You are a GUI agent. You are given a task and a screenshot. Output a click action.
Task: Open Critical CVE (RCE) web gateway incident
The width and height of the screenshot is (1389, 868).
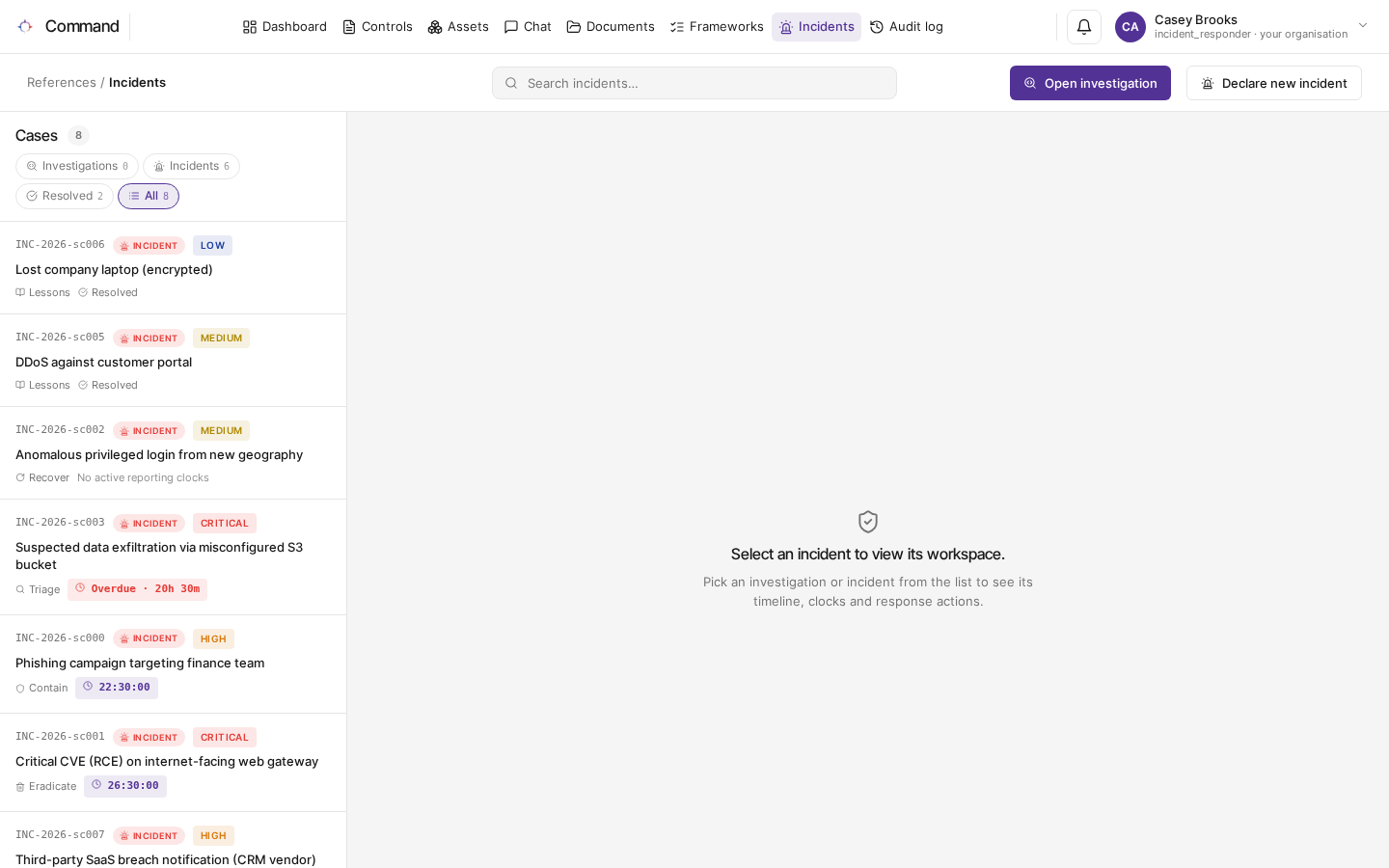pos(173,763)
